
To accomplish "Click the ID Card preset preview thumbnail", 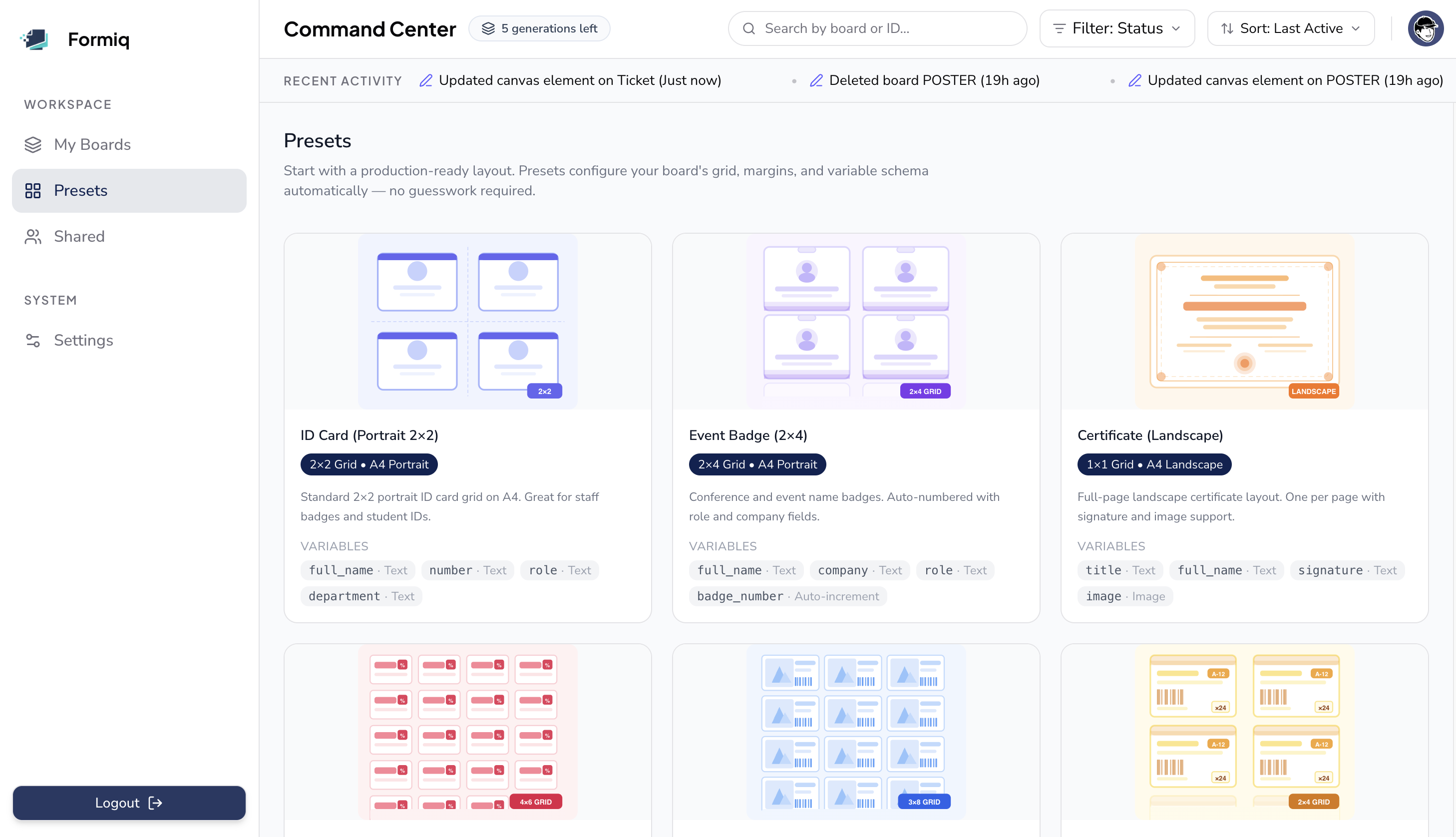I will 467,321.
